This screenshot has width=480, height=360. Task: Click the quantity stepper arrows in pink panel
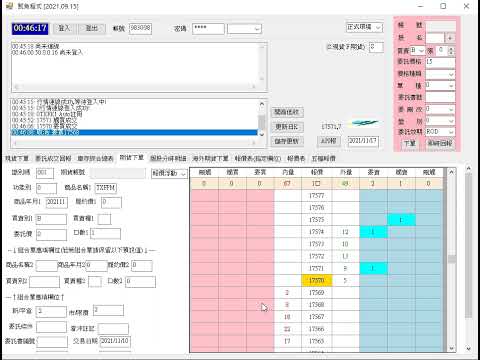click(x=451, y=51)
